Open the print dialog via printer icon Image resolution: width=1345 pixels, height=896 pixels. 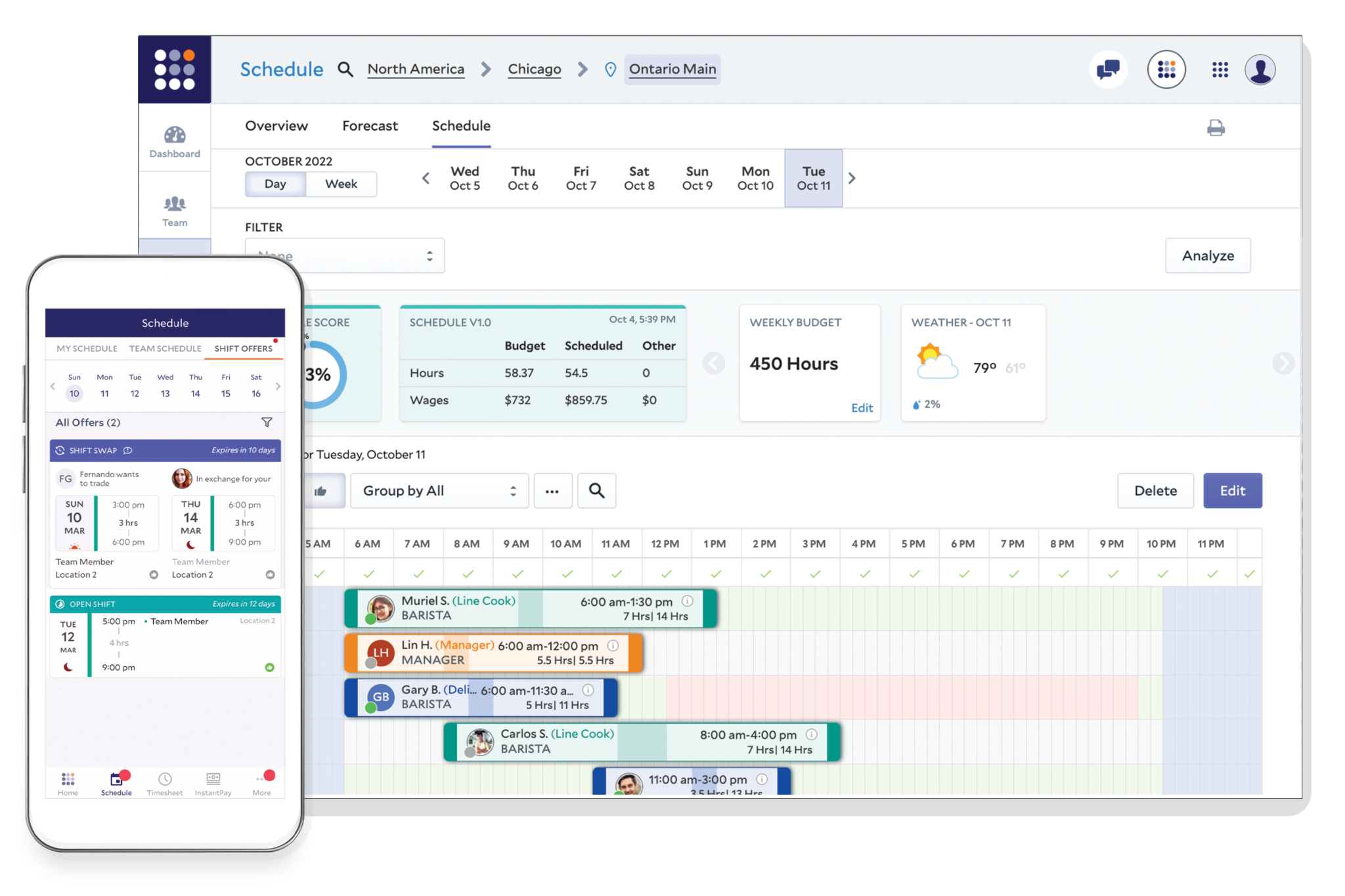tap(1216, 127)
